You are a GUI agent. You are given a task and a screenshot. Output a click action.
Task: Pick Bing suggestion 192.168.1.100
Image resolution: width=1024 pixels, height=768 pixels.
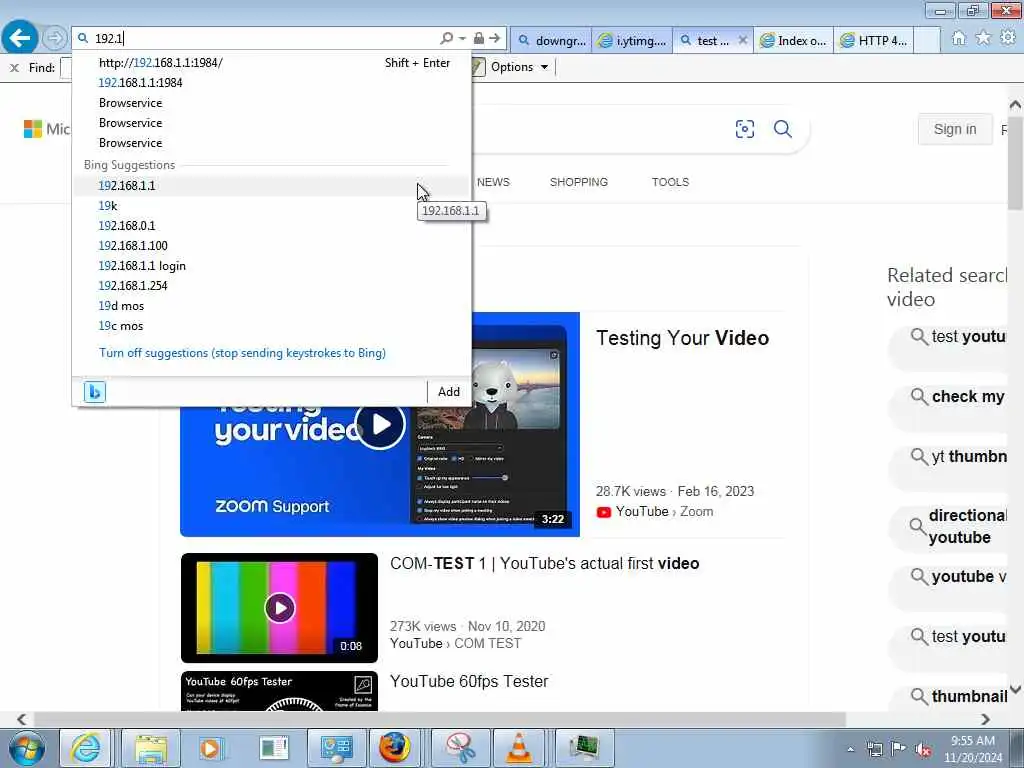coord(272,246)
